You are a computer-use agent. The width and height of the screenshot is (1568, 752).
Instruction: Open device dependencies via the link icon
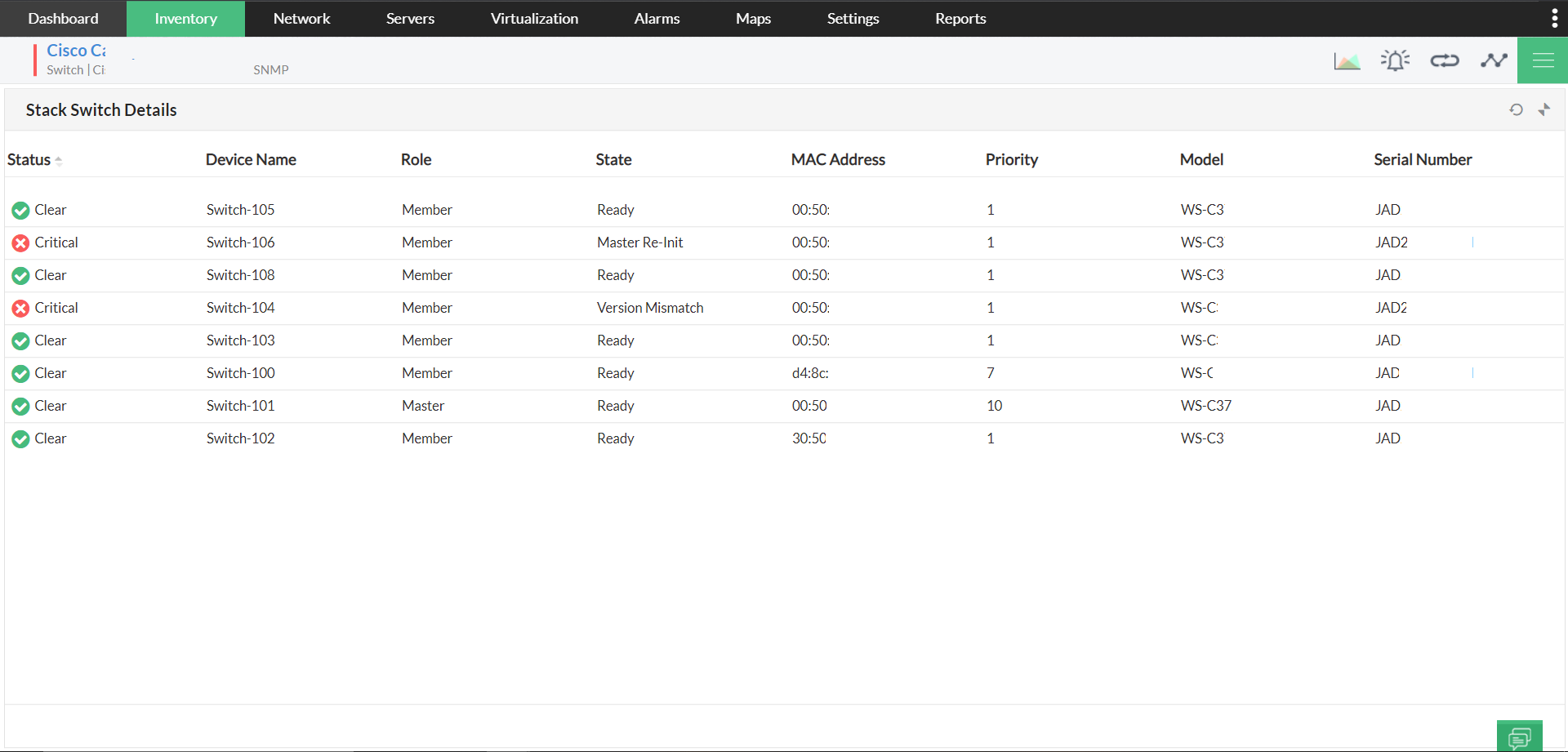click(x=1444, y=60)
